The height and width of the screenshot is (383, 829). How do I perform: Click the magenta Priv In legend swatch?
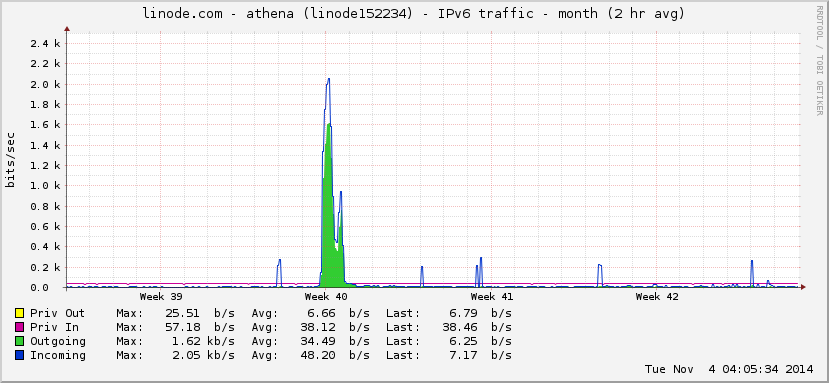coord(20,327)
